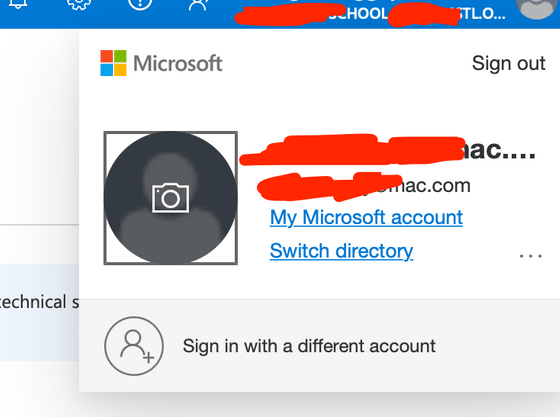Click the help question mark icon
The image size is (560, 417).
tap(140, 4)
